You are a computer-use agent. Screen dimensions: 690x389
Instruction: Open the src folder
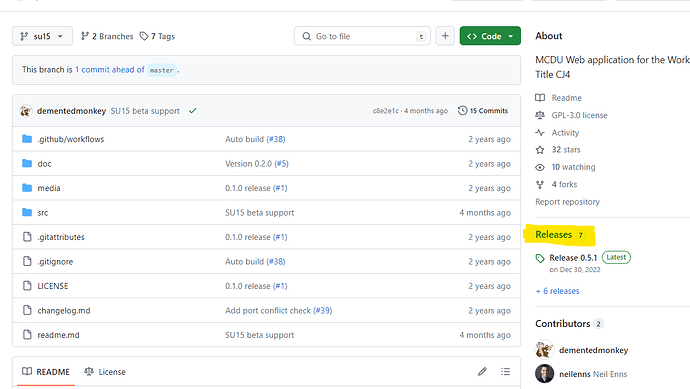pos(43,213)
